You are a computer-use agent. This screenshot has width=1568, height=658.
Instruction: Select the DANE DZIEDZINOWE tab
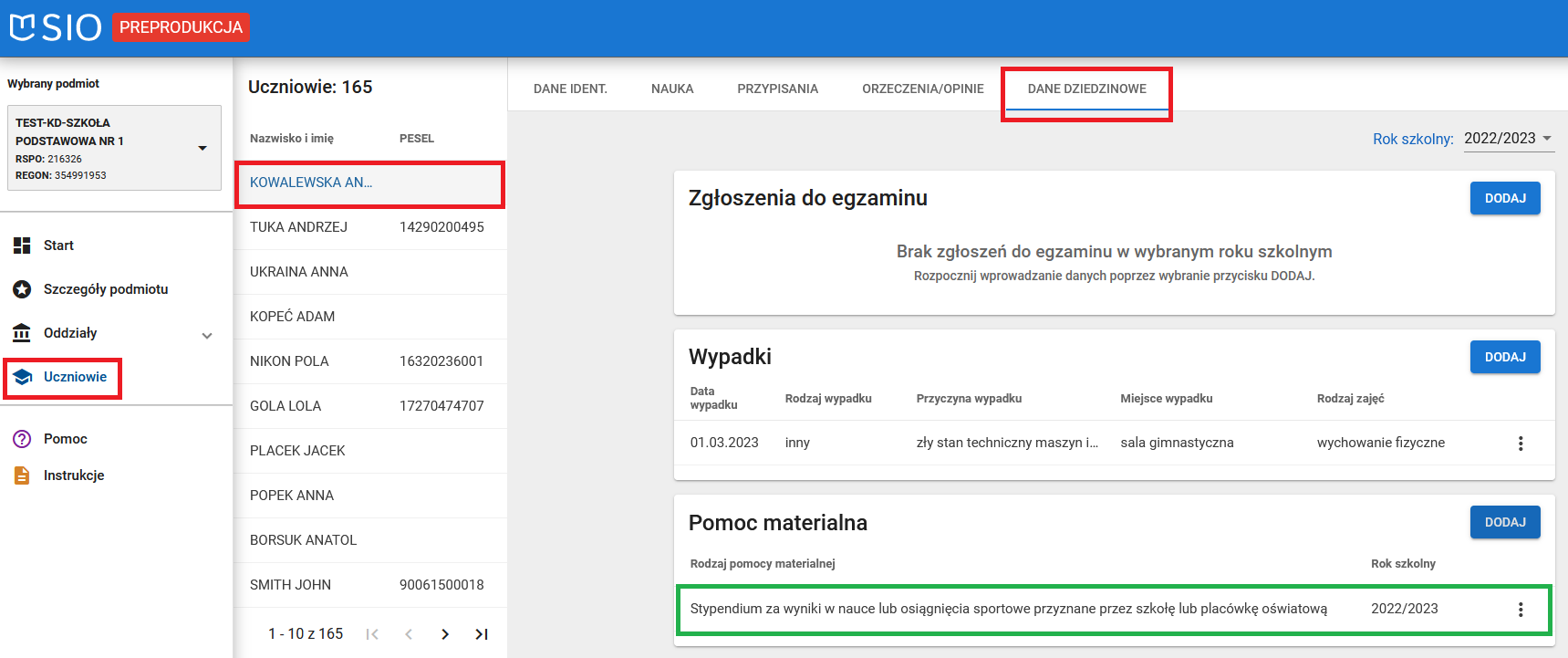pyautogui.click(x=1087, y=89)
